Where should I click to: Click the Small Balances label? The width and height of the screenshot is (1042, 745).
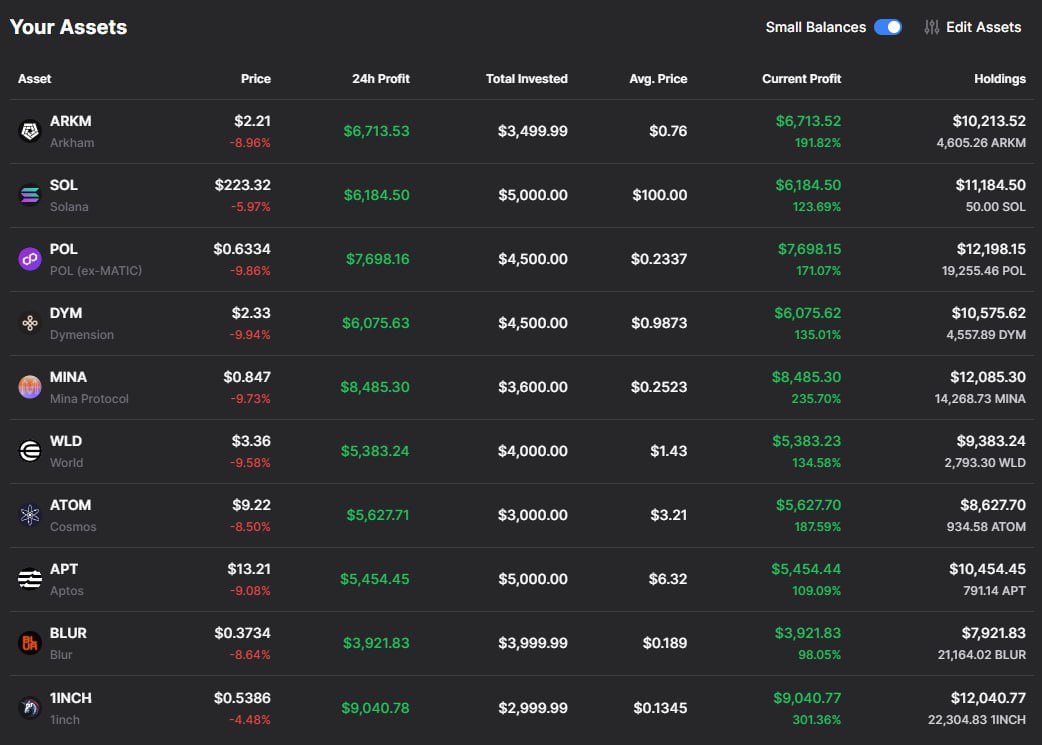815,27
